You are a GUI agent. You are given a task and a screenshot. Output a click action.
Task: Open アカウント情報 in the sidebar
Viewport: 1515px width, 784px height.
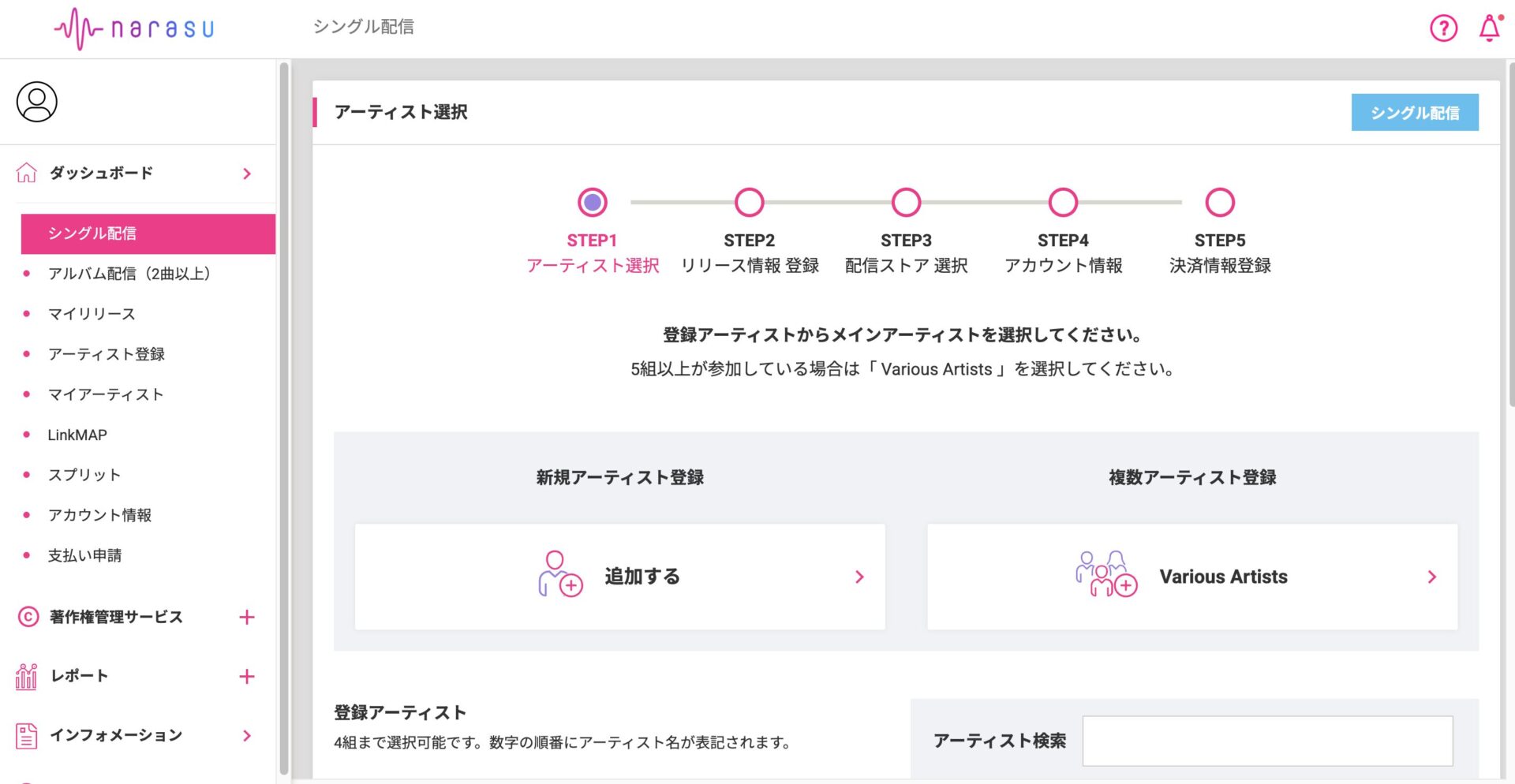(99, 515)
